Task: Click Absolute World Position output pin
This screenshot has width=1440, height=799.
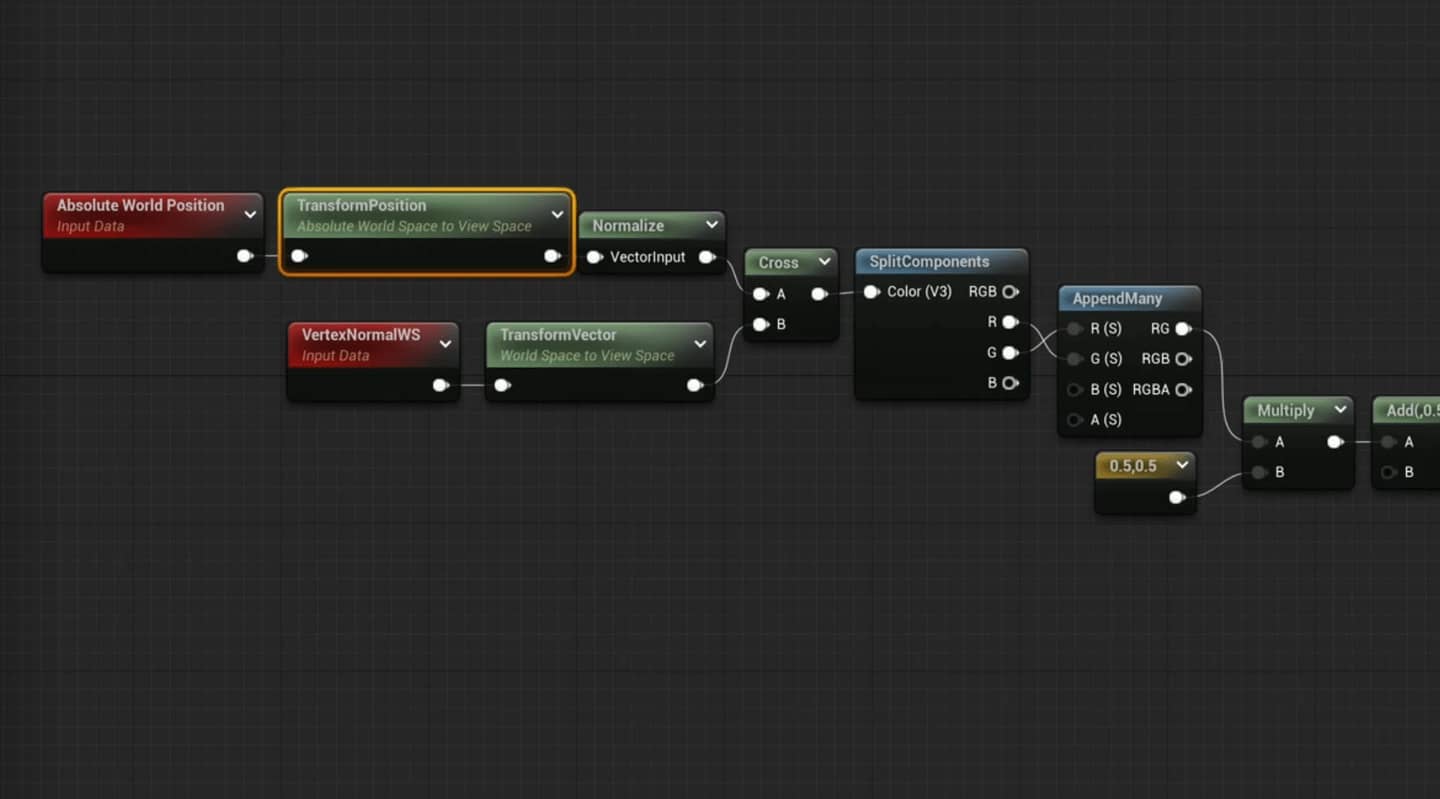Action: tap(244, 256)
